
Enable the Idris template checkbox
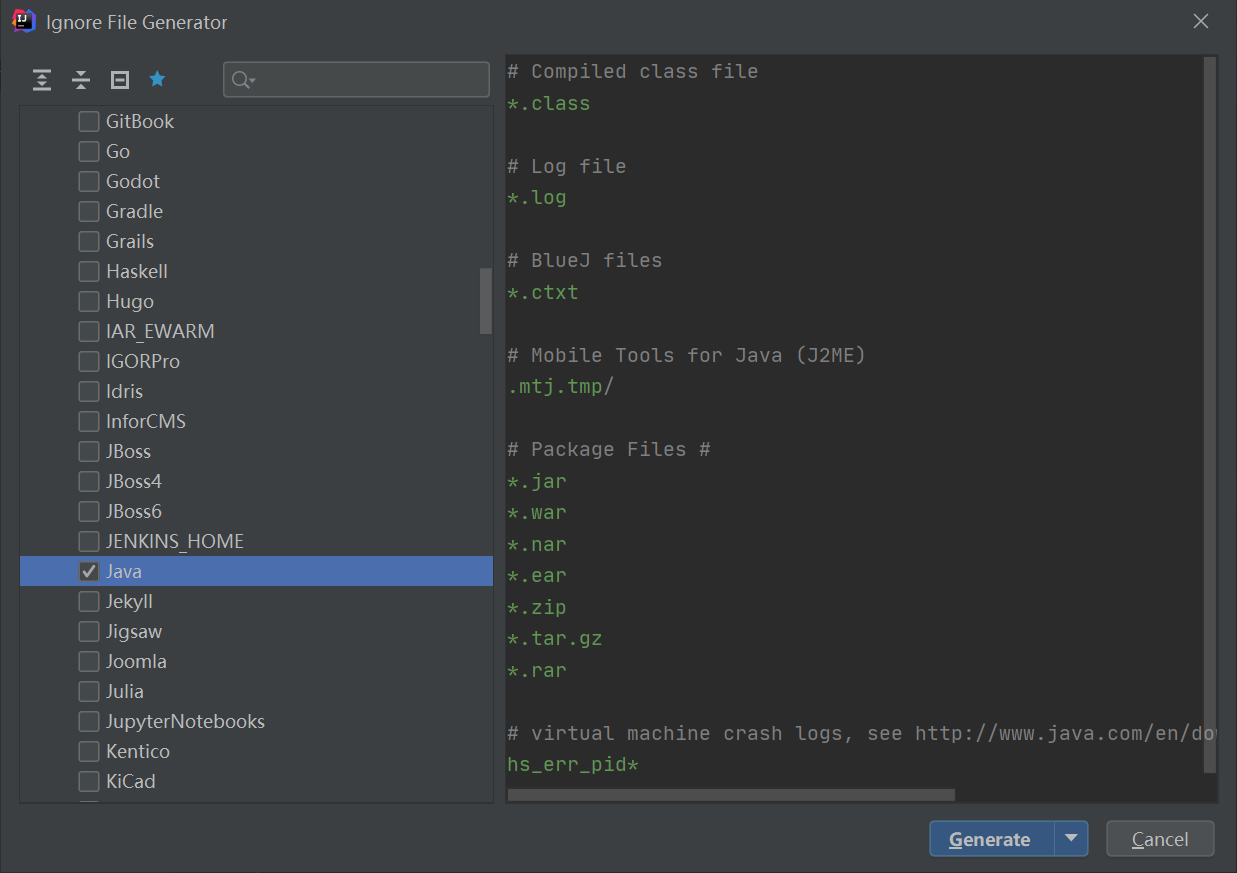[89, 391]
